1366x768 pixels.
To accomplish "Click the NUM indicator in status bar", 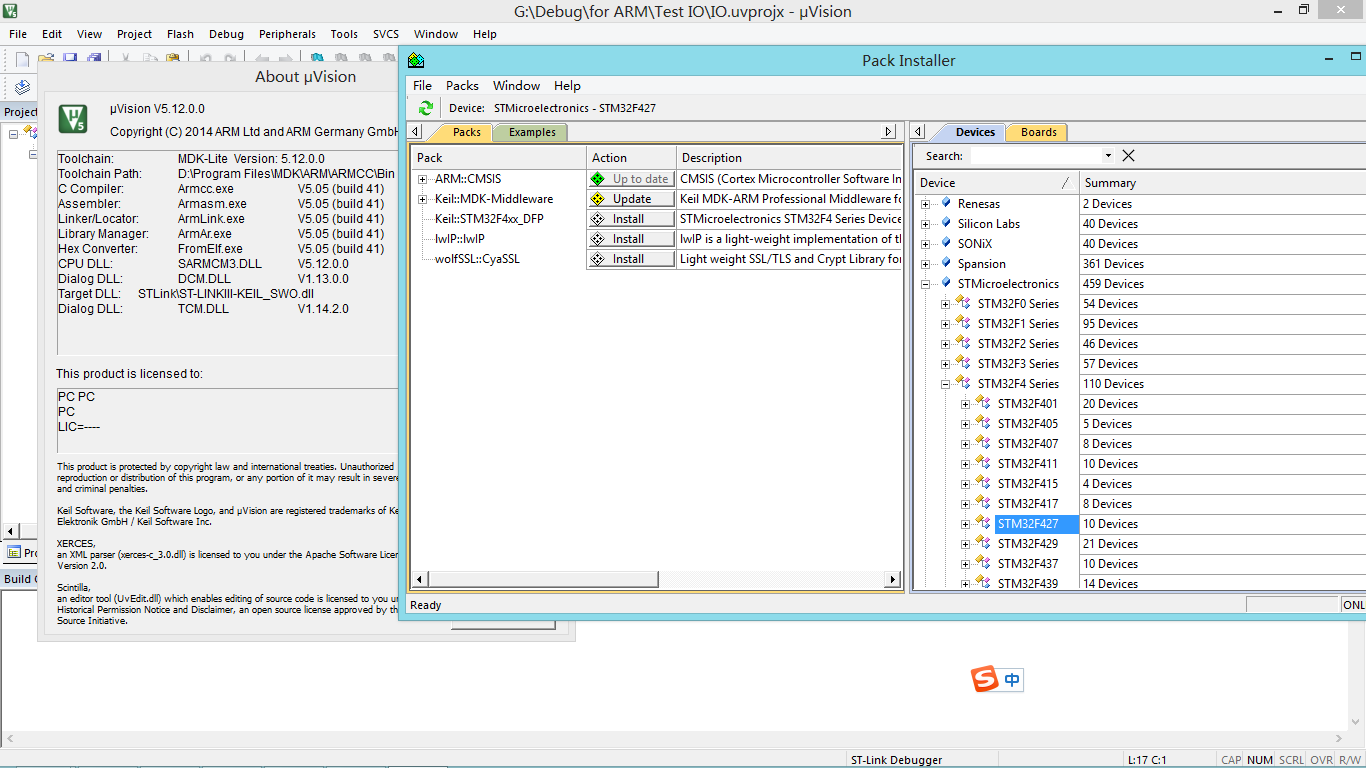I will point(1260,760).
